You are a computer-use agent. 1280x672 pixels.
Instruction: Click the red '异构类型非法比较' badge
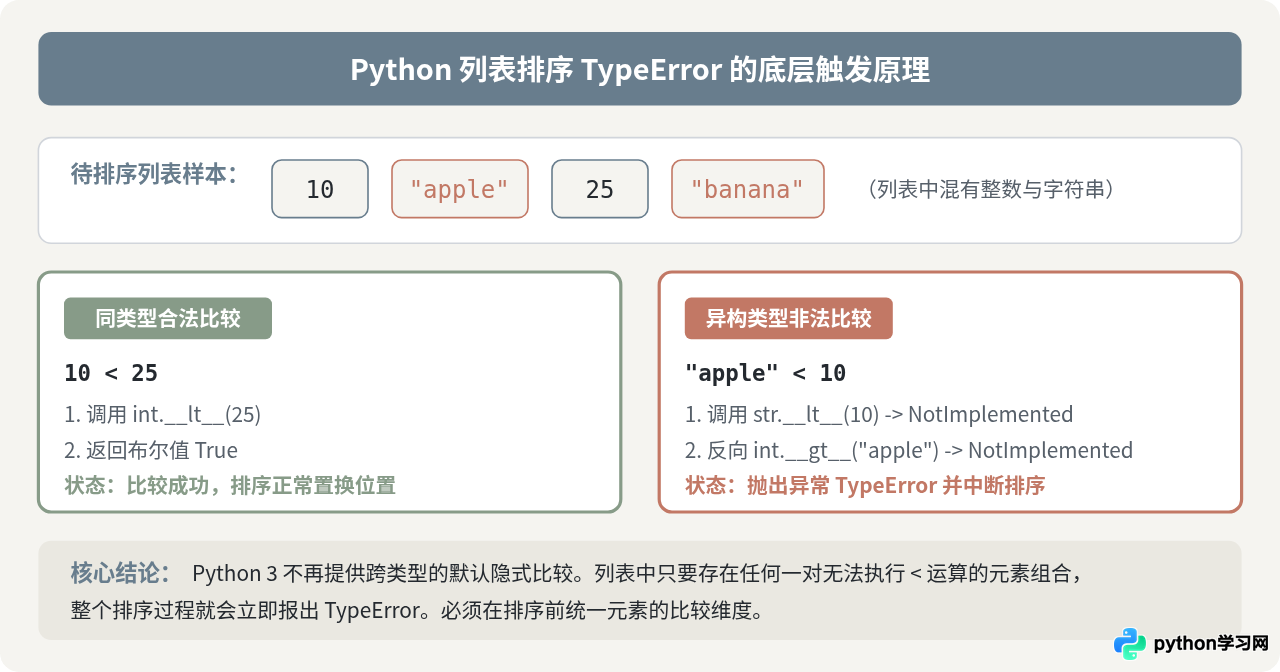pyautogui.click(x=789, y=319)
